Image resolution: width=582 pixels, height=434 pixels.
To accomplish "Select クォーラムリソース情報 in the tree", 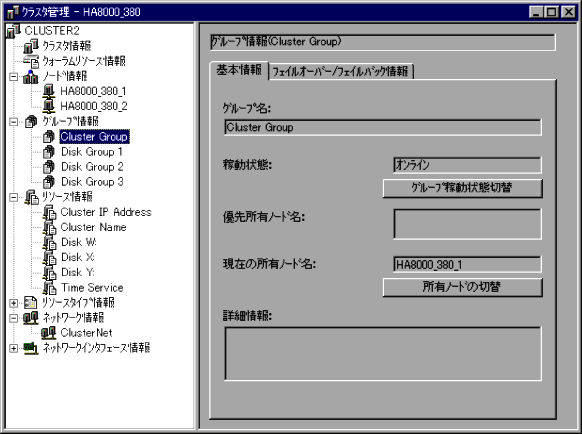I will (x=84, y=61).
